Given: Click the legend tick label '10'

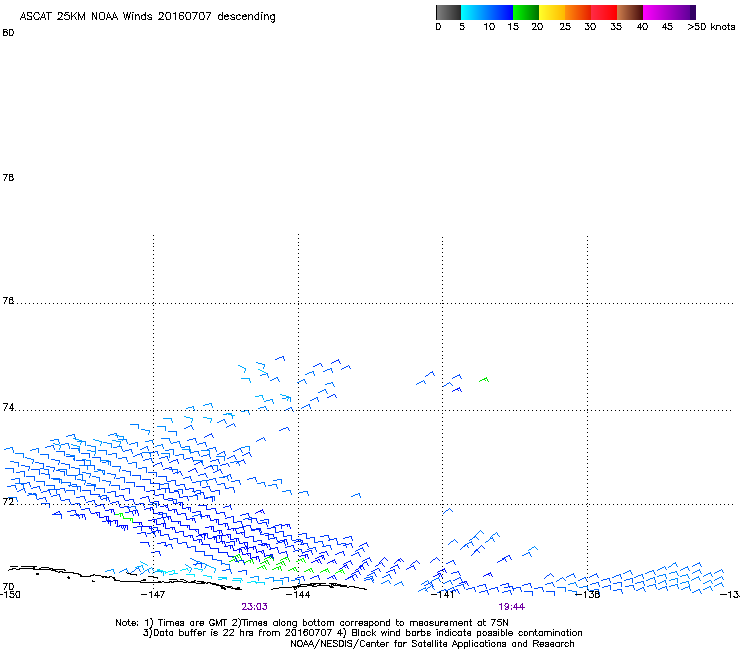Looking at the screenshot, I should click(x=489, y=27).
